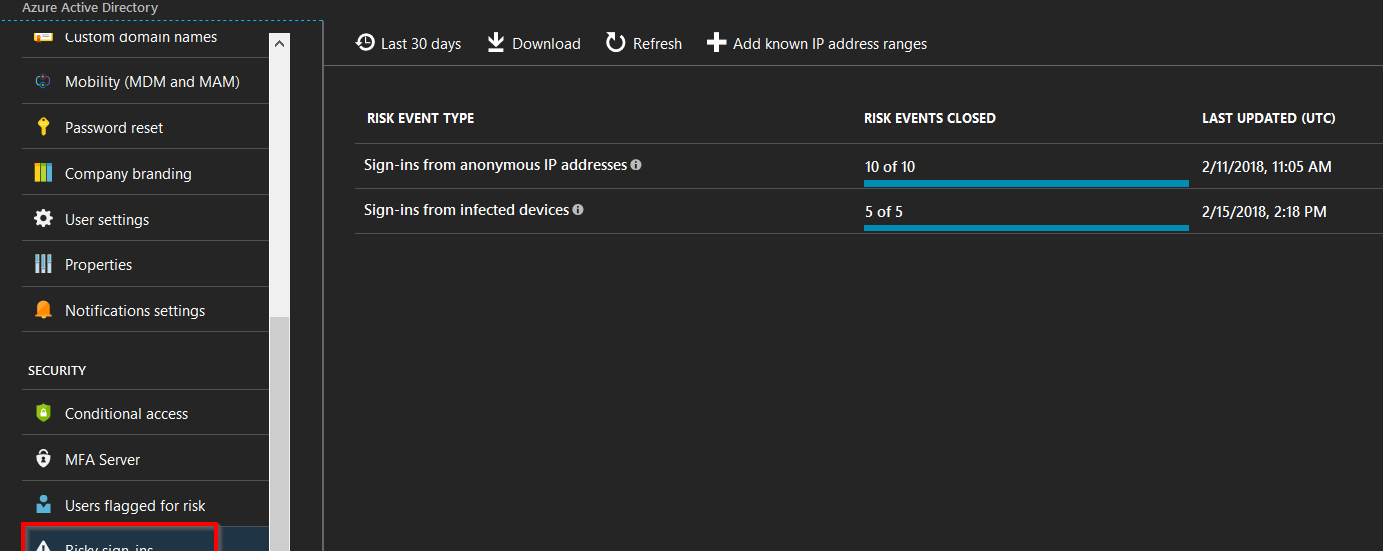Image resolution: width=1383 pixels, height=551 pixels.
Task: Click the MFA Server lock icon
Action: (43, 459)
